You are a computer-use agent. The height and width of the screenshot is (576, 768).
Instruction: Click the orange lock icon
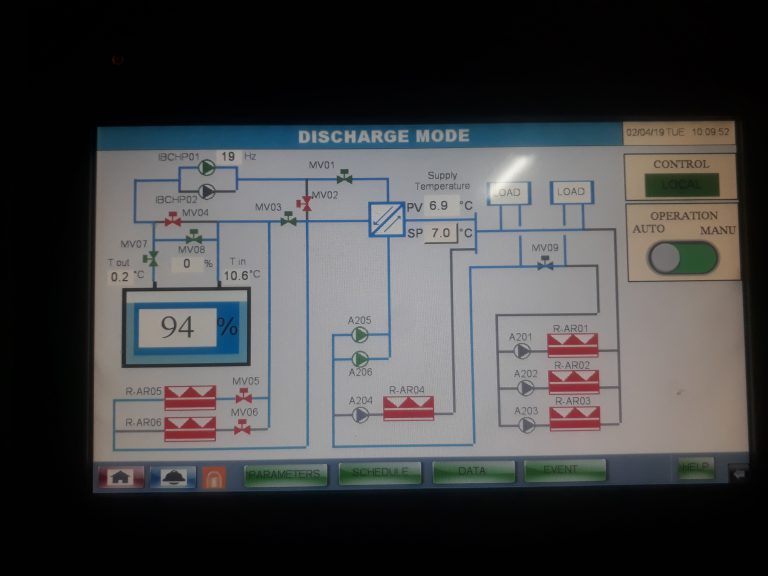pyautogui.click(x=213, y=477)
